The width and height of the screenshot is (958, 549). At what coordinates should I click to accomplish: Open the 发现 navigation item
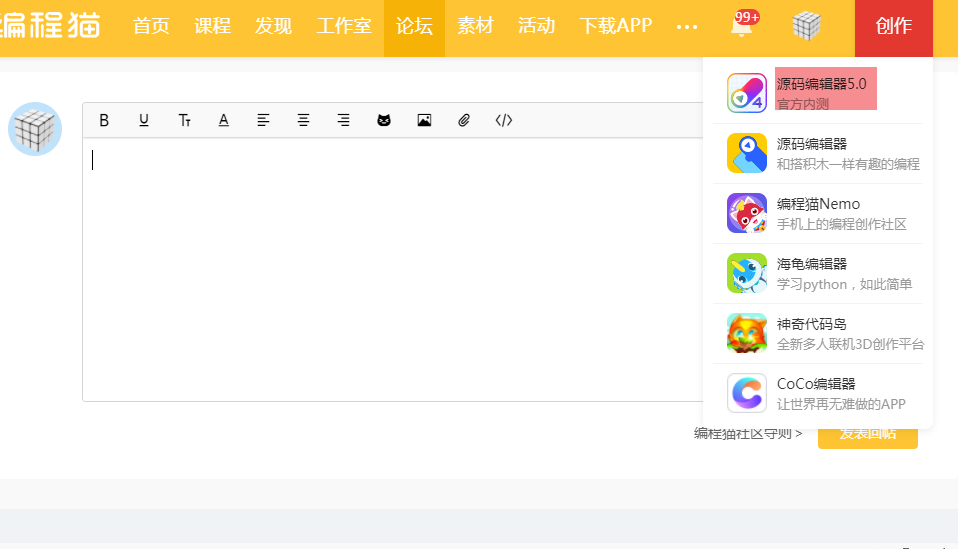pos(273,26)
